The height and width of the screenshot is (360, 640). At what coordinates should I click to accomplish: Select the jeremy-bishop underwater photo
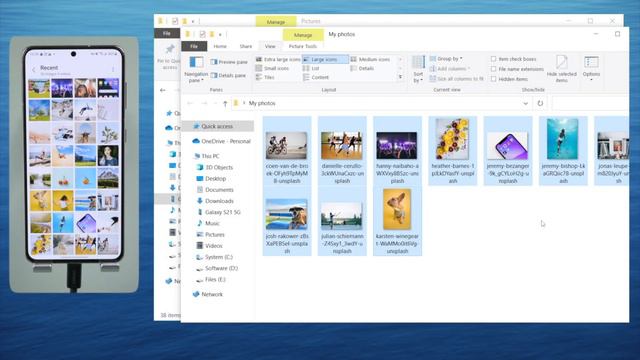563,151
